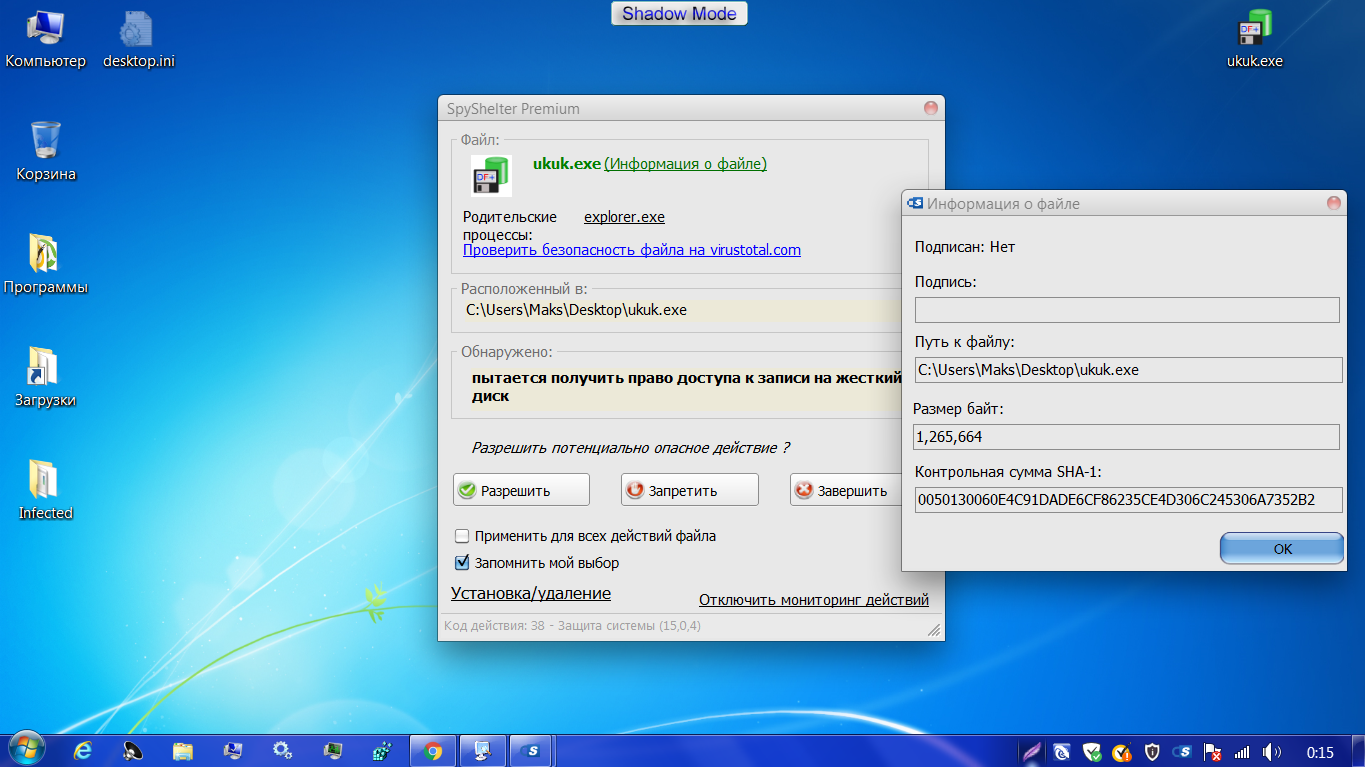The image size is (1365, 767).
Task: Open the virustotal.com file check link
Action: 631,250
